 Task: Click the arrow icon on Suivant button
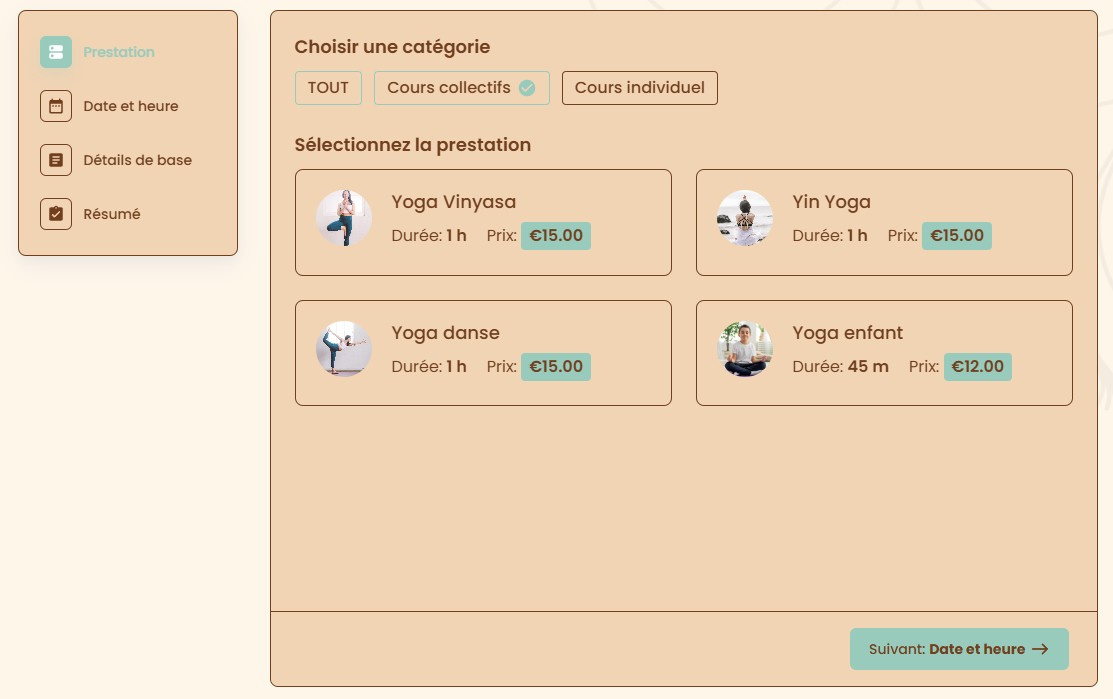tap(1040, 649)
